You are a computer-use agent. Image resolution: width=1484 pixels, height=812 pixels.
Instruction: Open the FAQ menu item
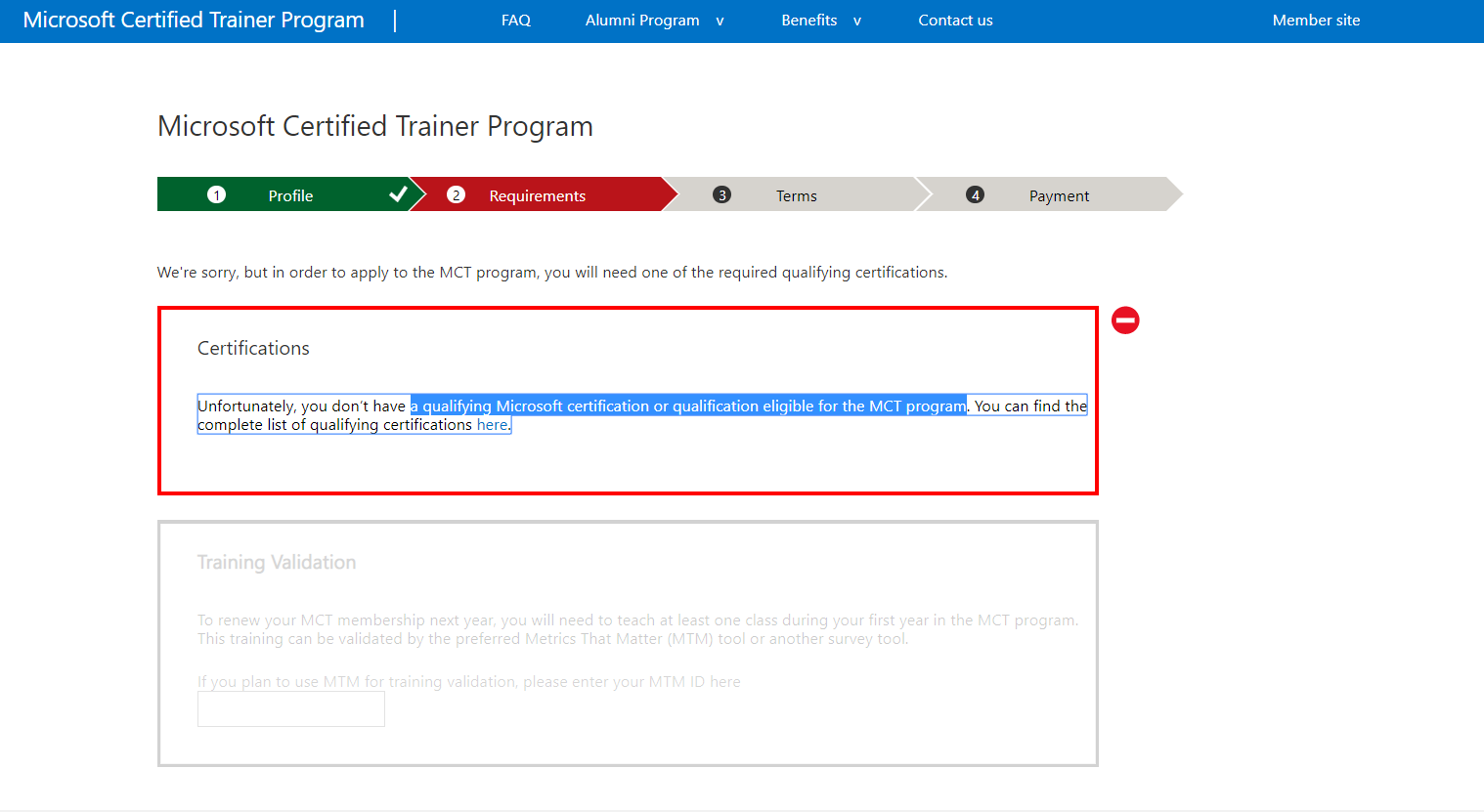tap(516, 20)
